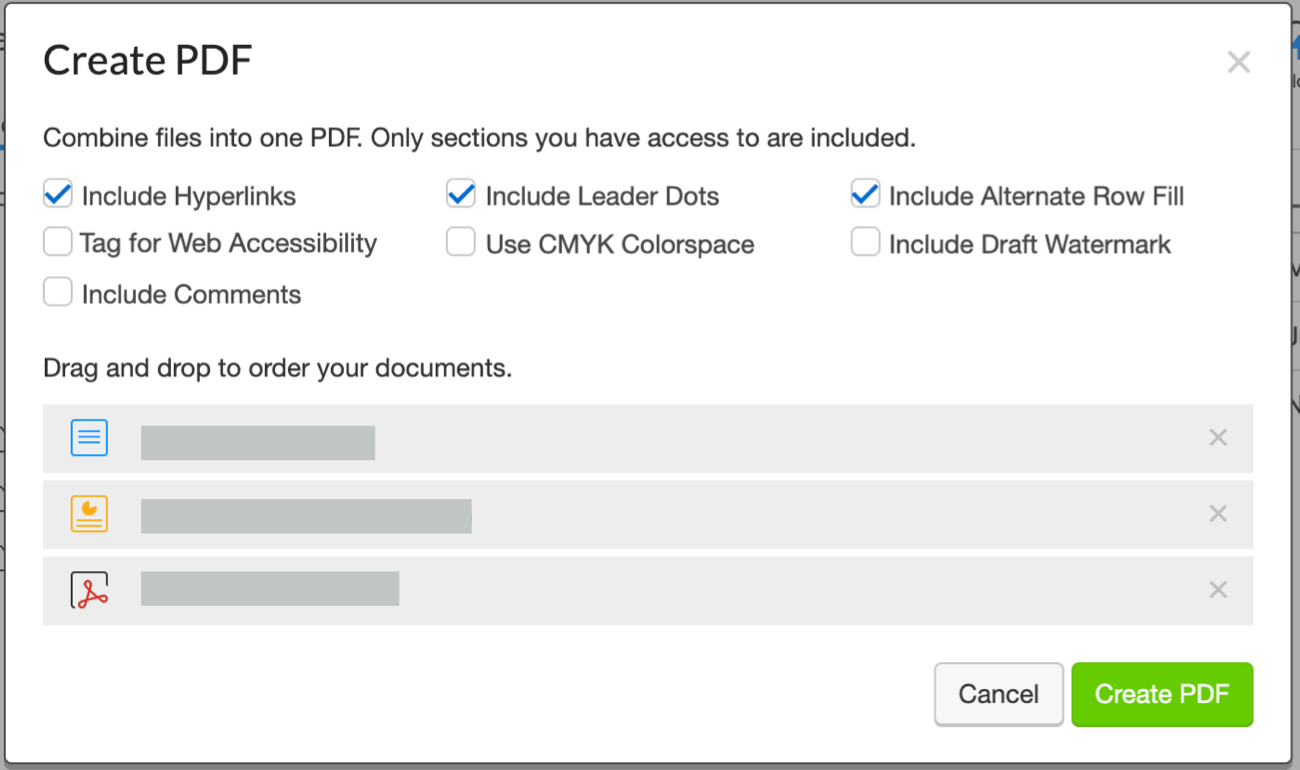Remove the presentation document from the list

pos(1218,514)
